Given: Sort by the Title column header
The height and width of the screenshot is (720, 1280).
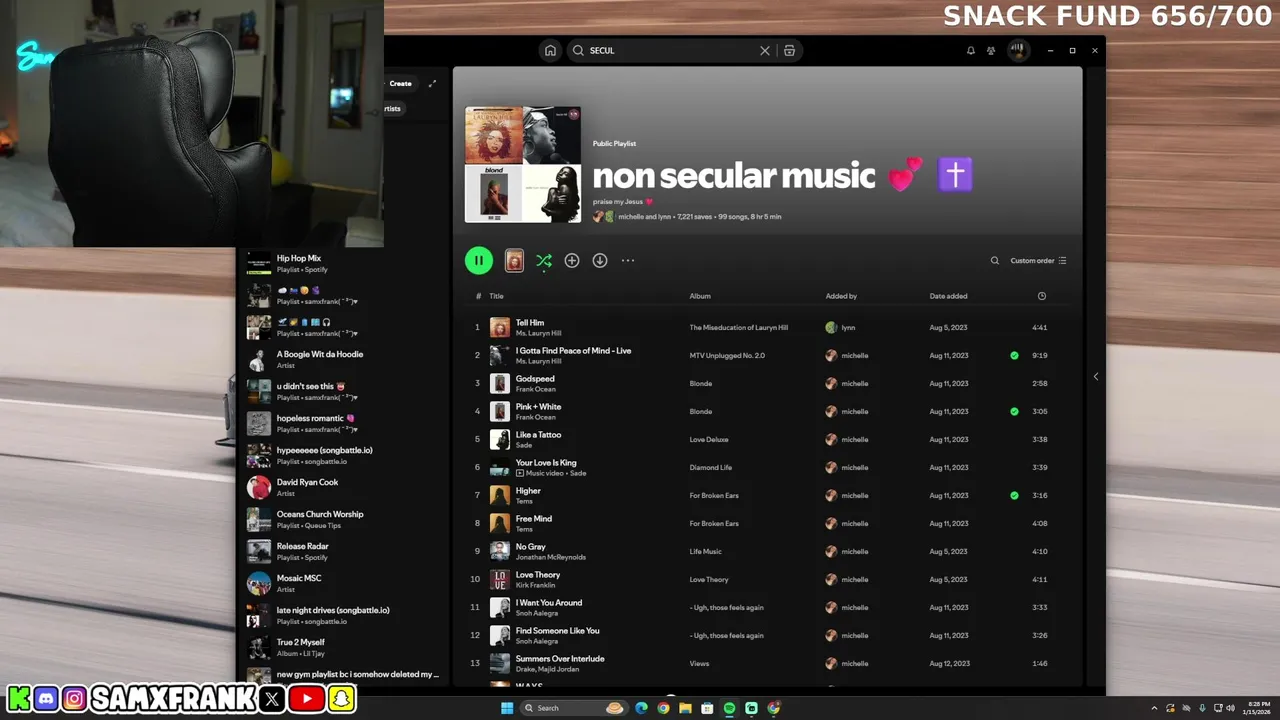Looking at the screenshot, I should coord(496,296).
